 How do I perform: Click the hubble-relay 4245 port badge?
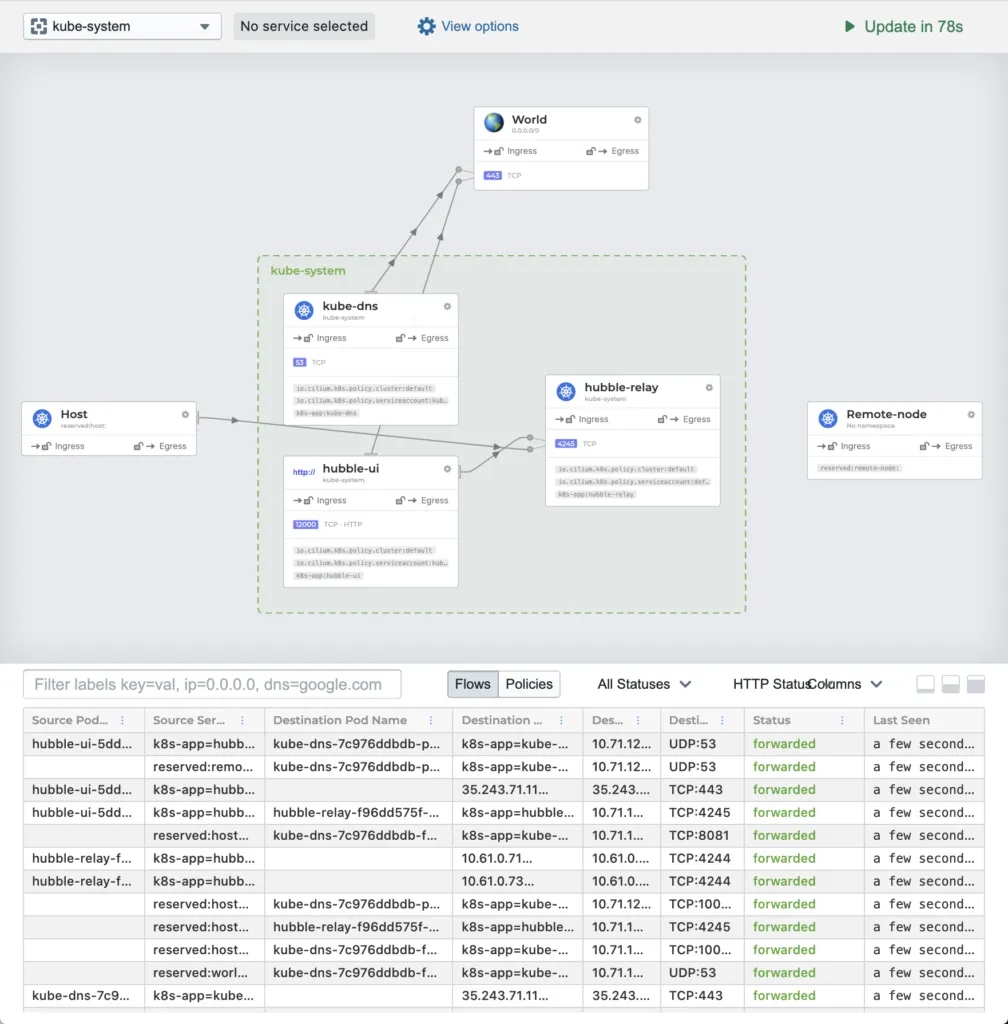pyautogui.click(x=566, y=443)
